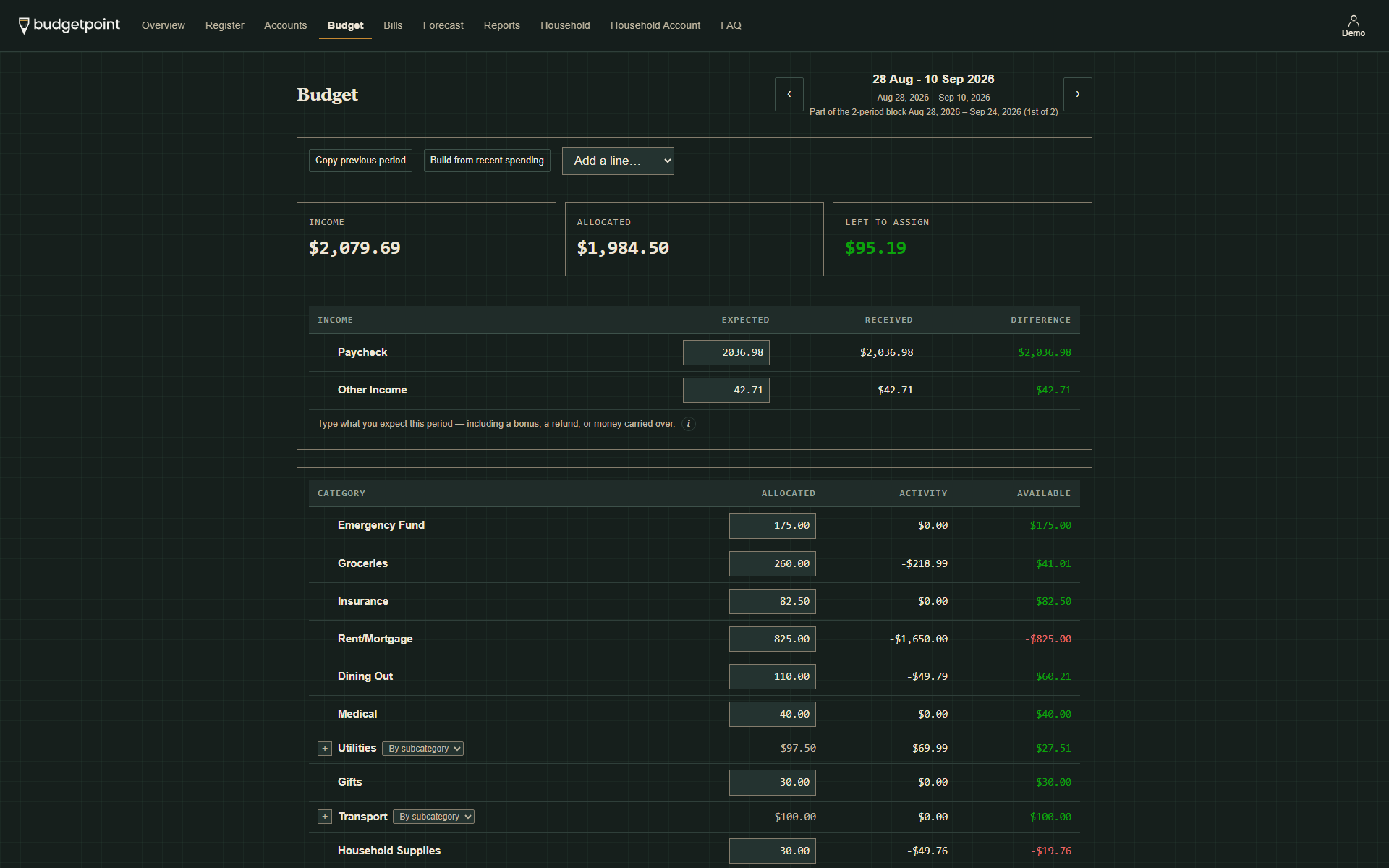This screenshot has width=1389, height=868.
Task: Click Build from recent spending
Action: point(487,161)
